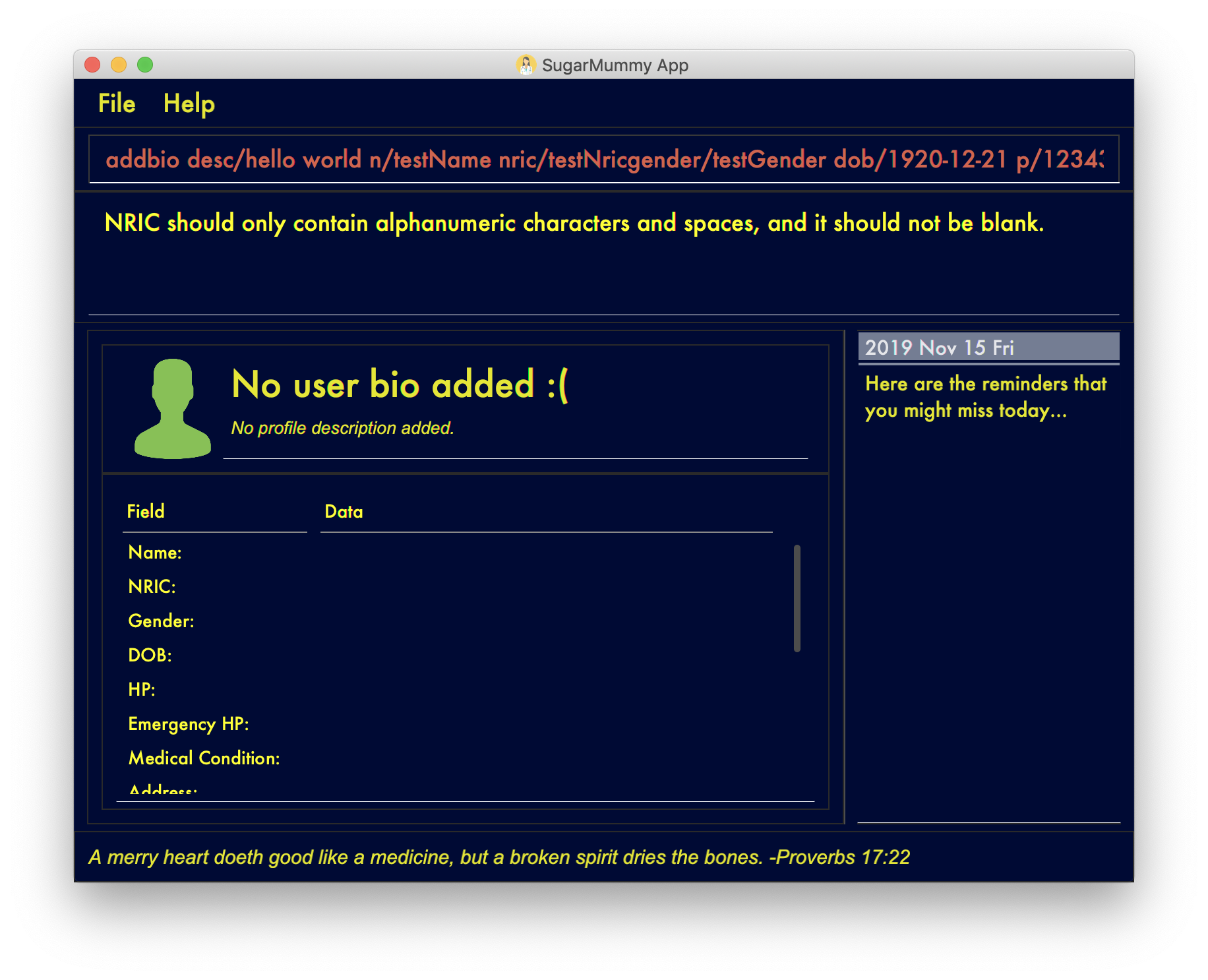Click the NRIC row label
Viewport: 1208px width, 980px height.
pyautogui.click(x=151, y=586)
